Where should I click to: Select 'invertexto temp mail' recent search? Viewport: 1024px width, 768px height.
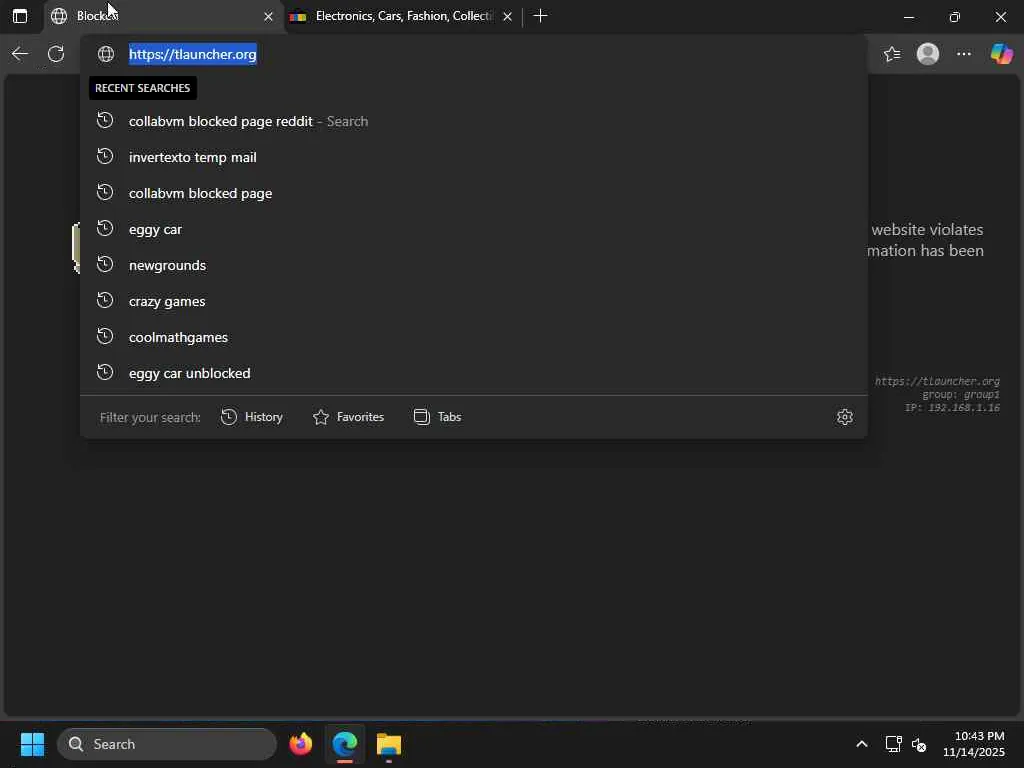pyautogui.click(x=473, y=157)
